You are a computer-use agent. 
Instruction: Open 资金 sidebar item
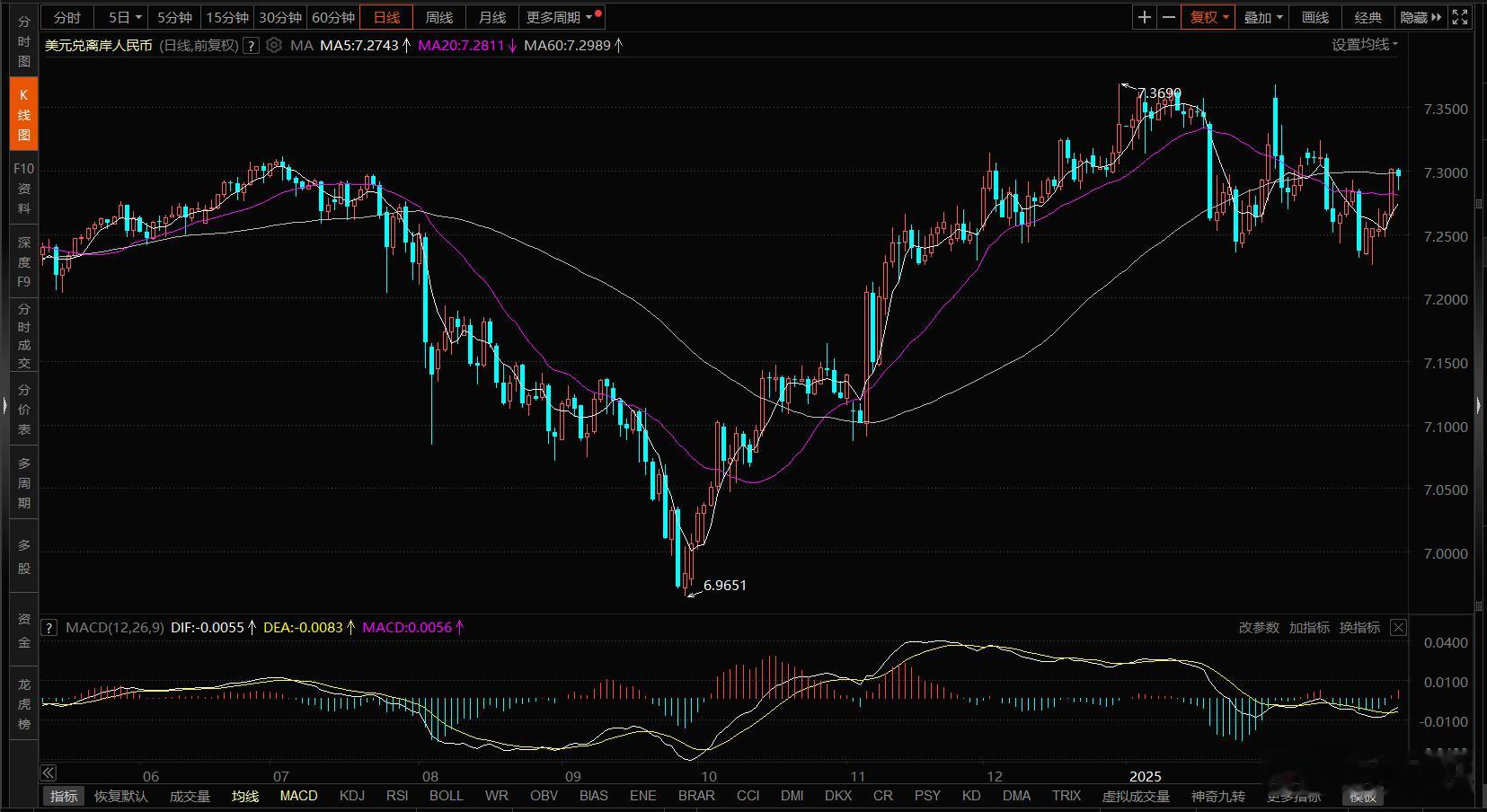(24, 631)
